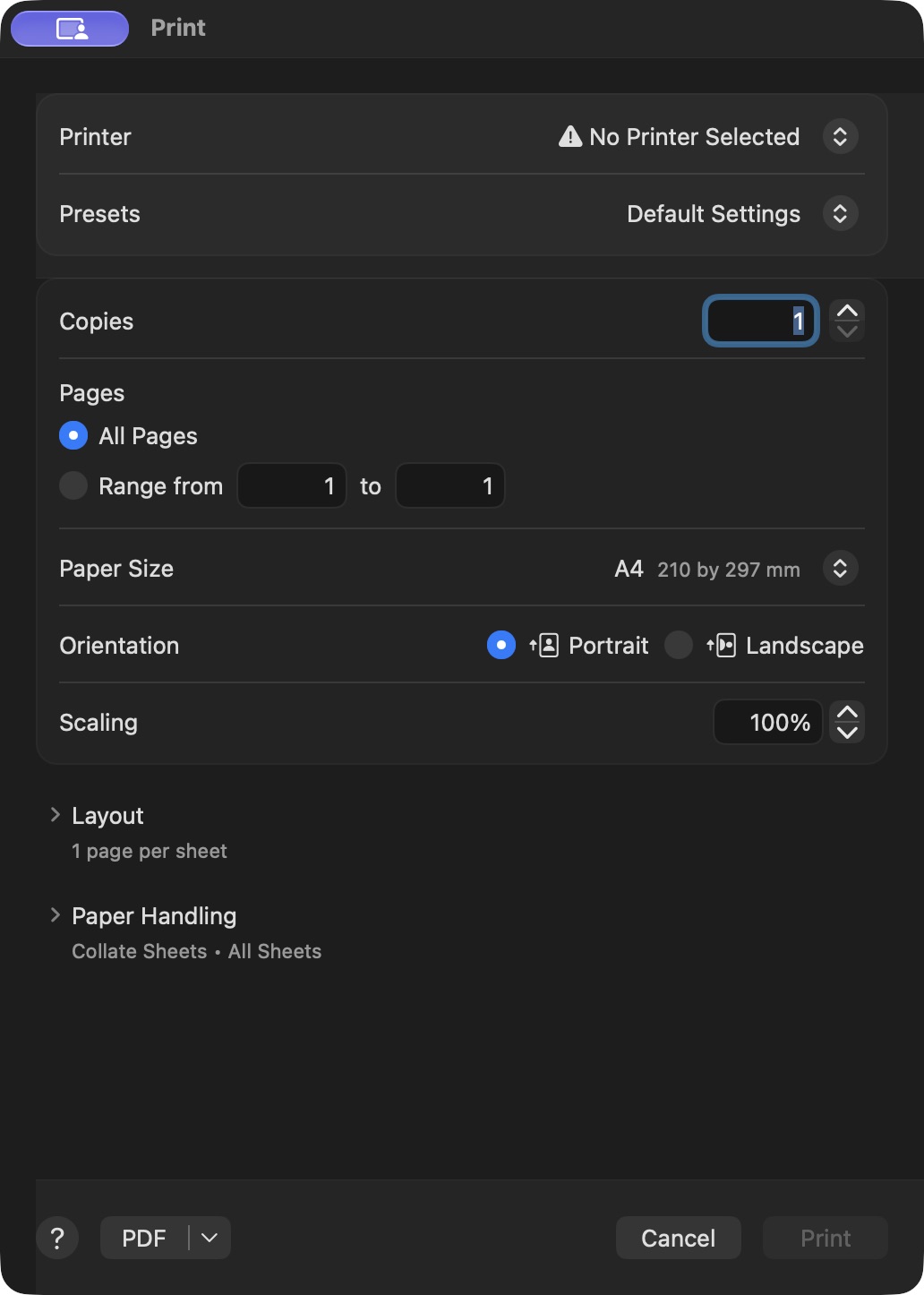This screenshot has width=924, height=1295.
Task: Open the Paper Size popup menu
Action: click(x=840, y=568)
